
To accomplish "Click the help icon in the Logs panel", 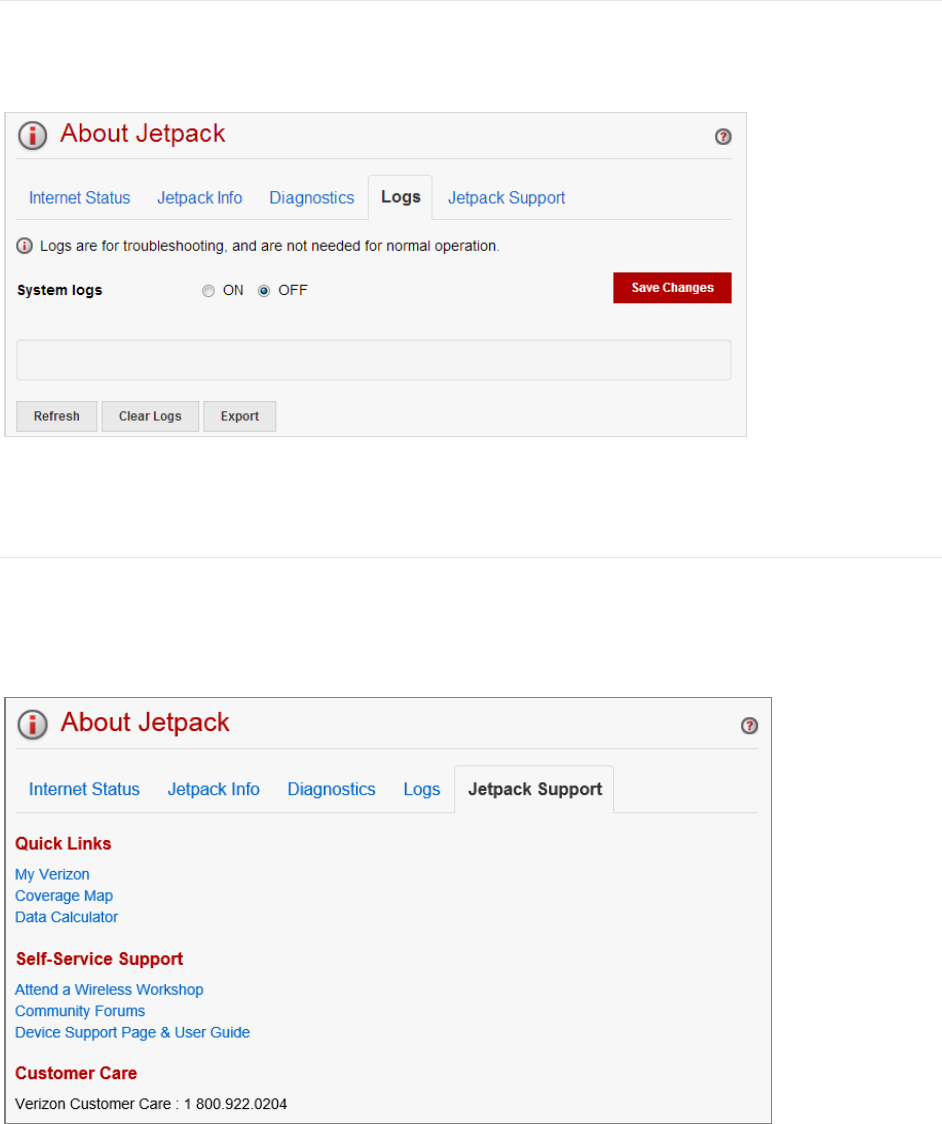I will point(723,136).
